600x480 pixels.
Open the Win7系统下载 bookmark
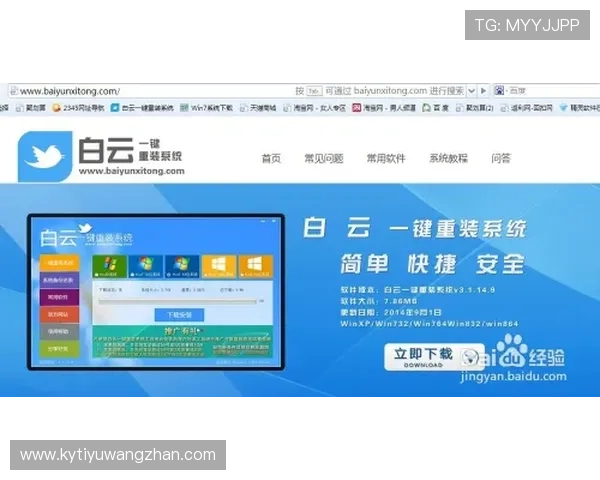(206, 108)
